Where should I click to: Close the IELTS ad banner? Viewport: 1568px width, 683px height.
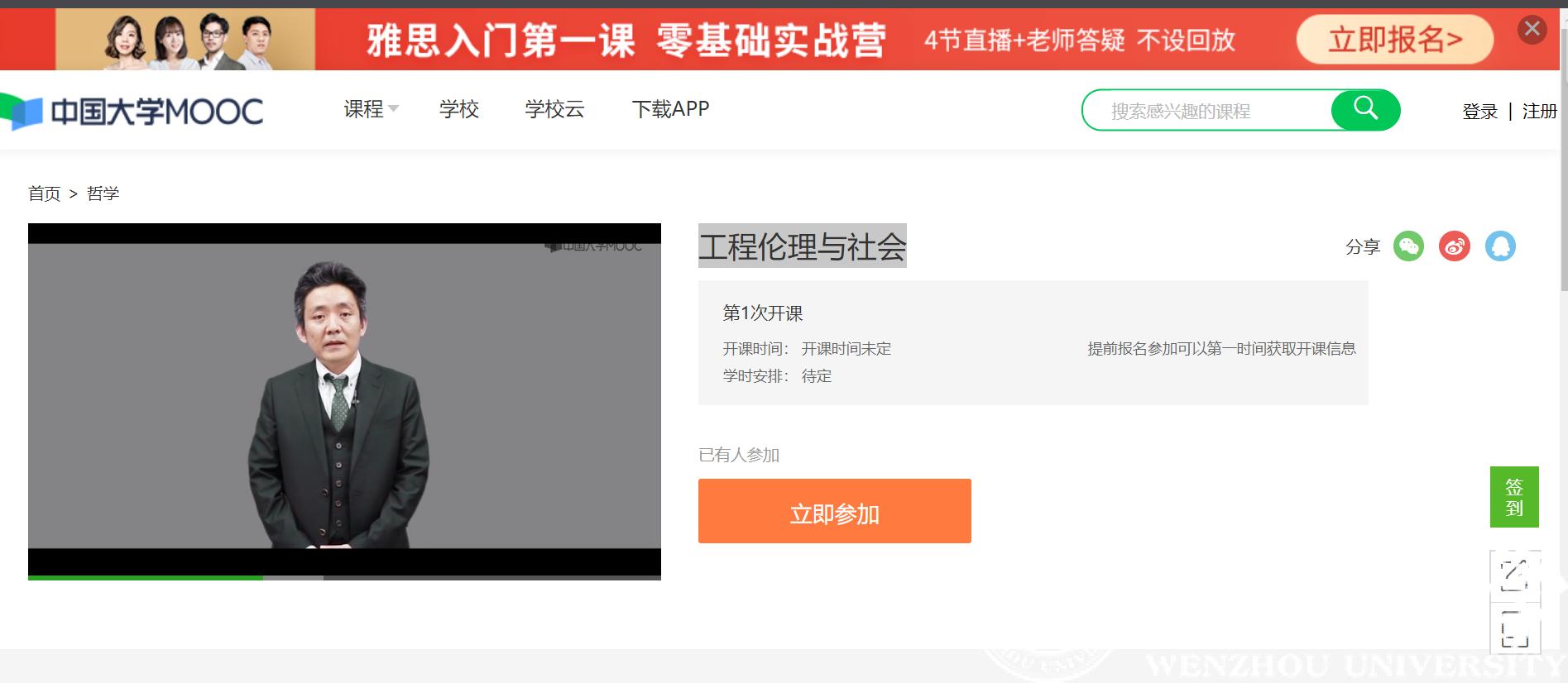tap(1532, 30)
